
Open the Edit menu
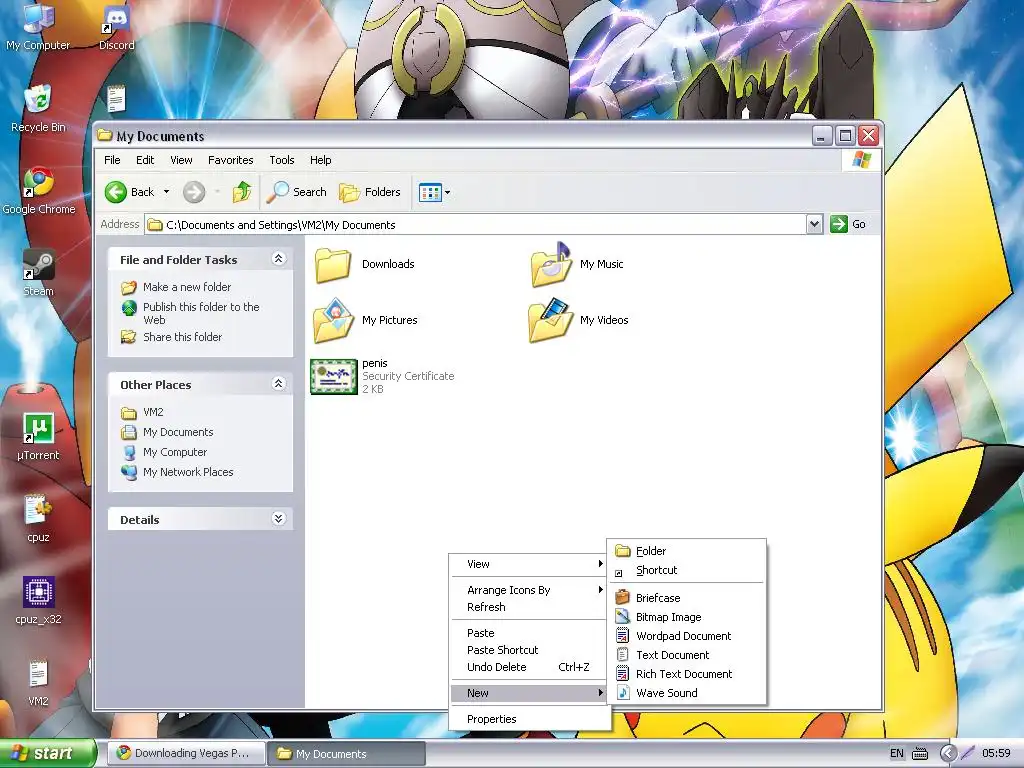[145, 160]
